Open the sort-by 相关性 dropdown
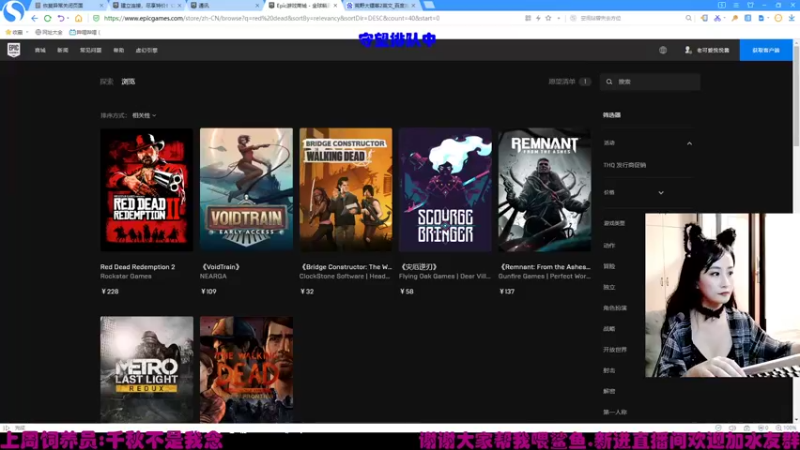Image resolution: width=800 pixels, height=450 pixels. click(144, 115)
